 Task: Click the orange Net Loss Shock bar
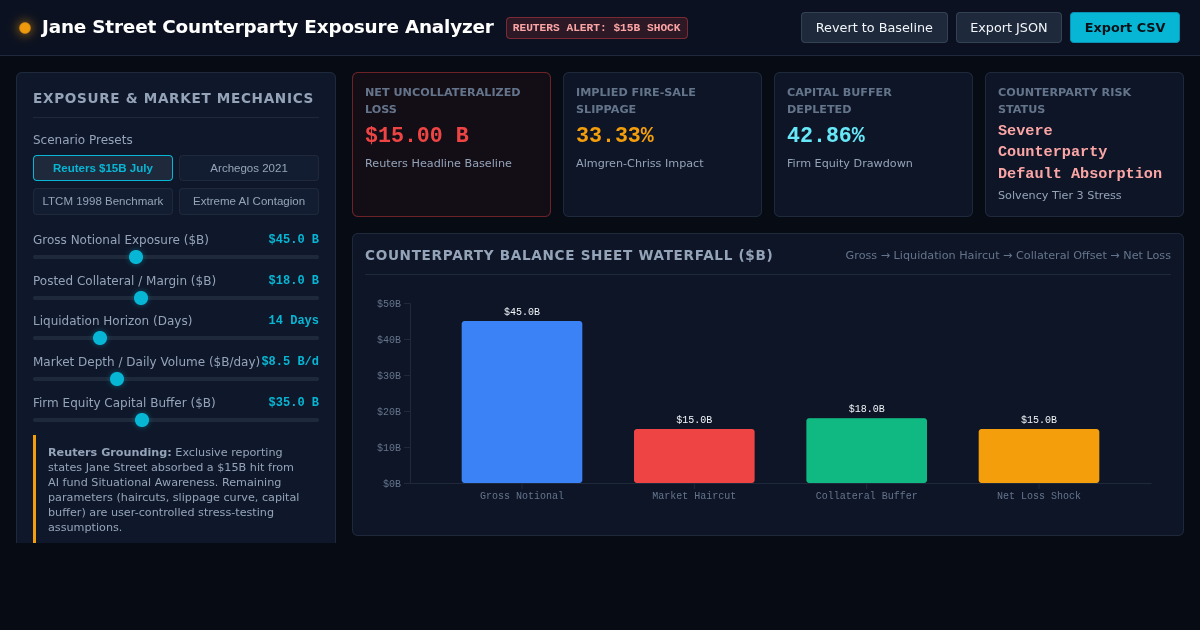[1039, 456]
